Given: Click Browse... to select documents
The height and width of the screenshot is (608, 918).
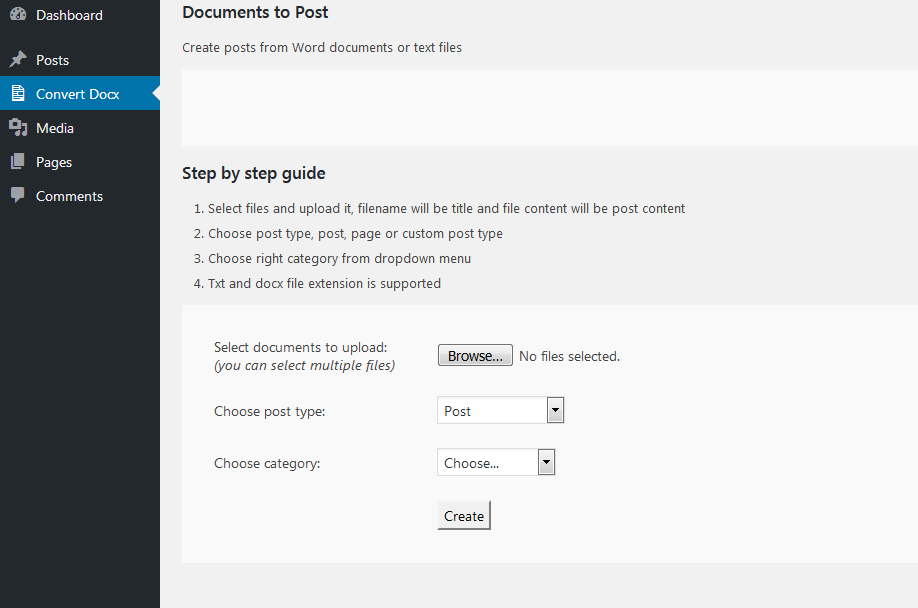Looking at the screenshot, I should (x=475, y=355).
